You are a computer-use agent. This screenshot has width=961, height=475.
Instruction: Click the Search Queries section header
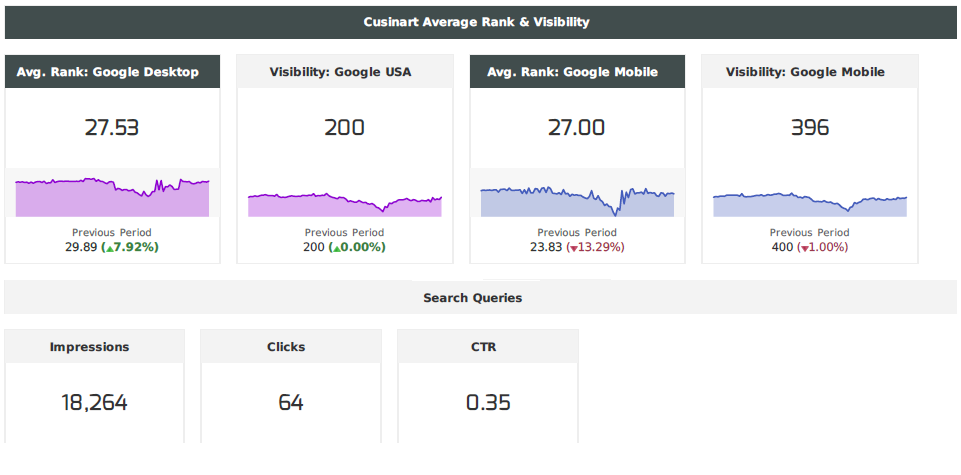[x=472, y=298]
